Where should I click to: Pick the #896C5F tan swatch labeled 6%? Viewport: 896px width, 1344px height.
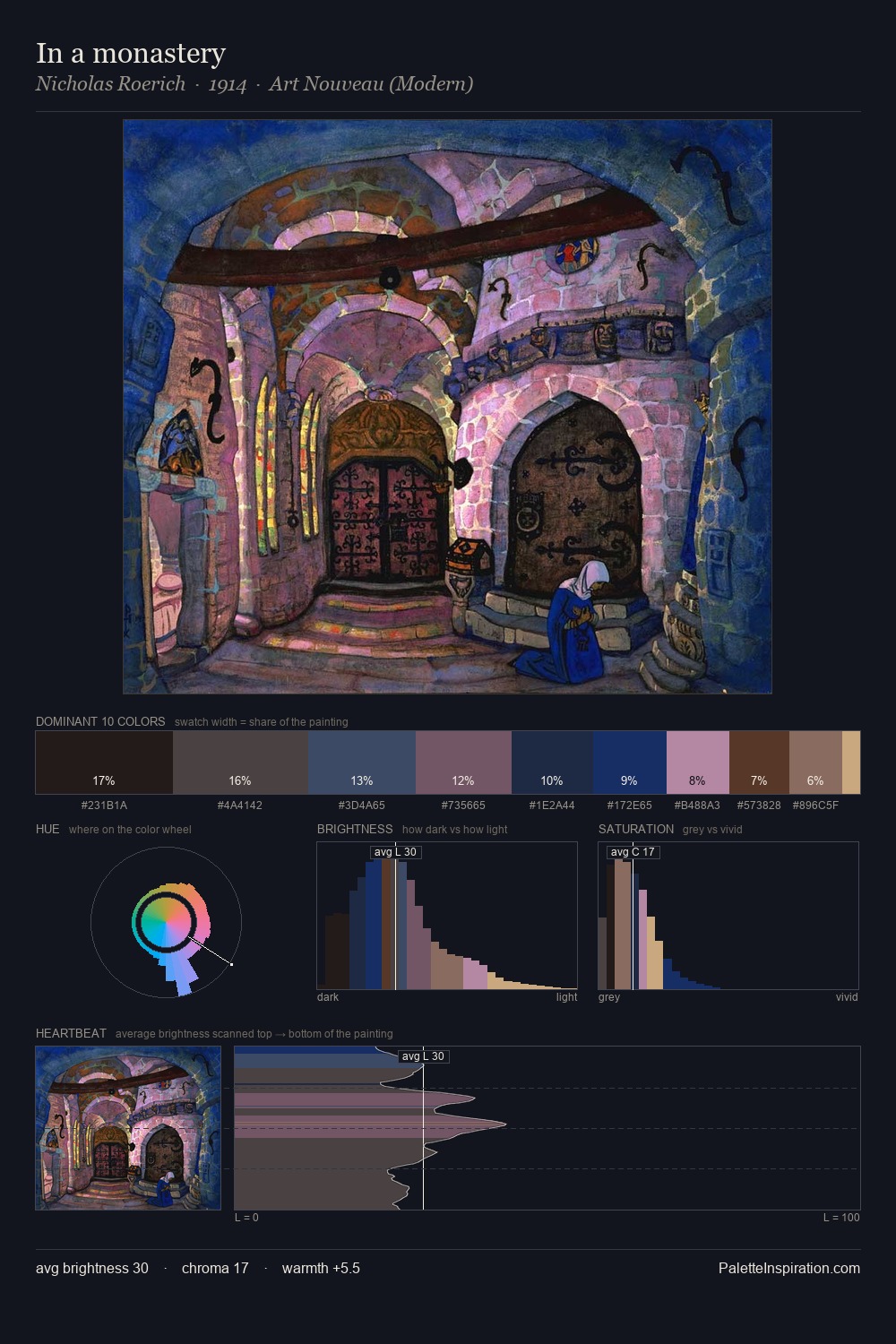point(815,762)
